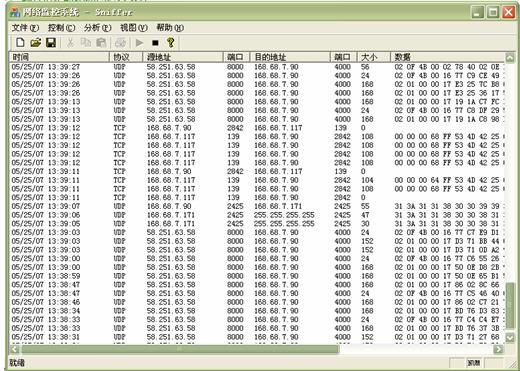This screenshot has width=520, height=371.
Task: Click the size value 47
Action: tap(365, 215)
